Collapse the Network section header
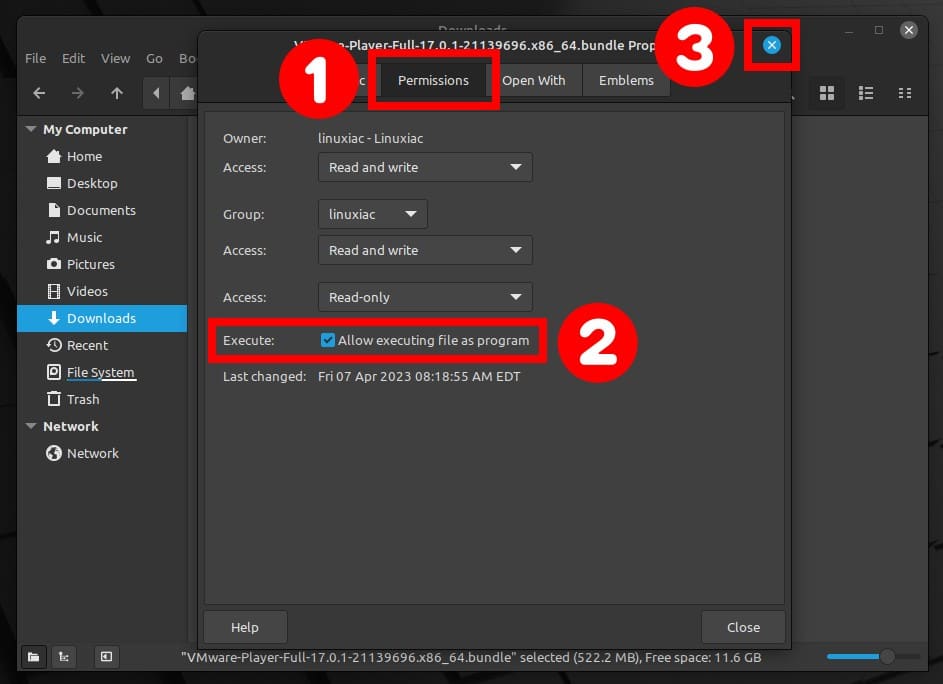943x684 pixels. point(31,426)
